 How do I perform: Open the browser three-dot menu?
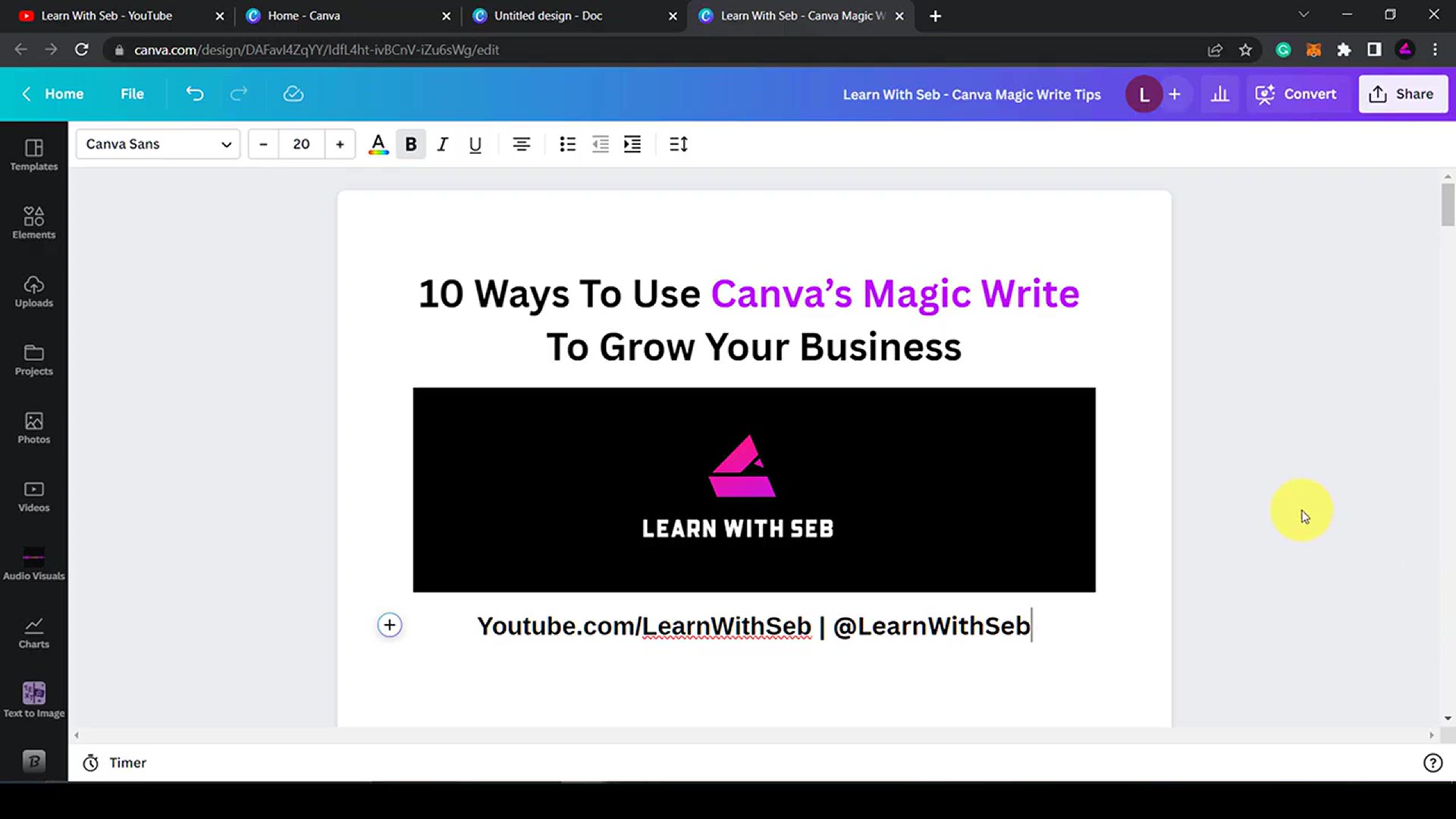[1435, 49]
